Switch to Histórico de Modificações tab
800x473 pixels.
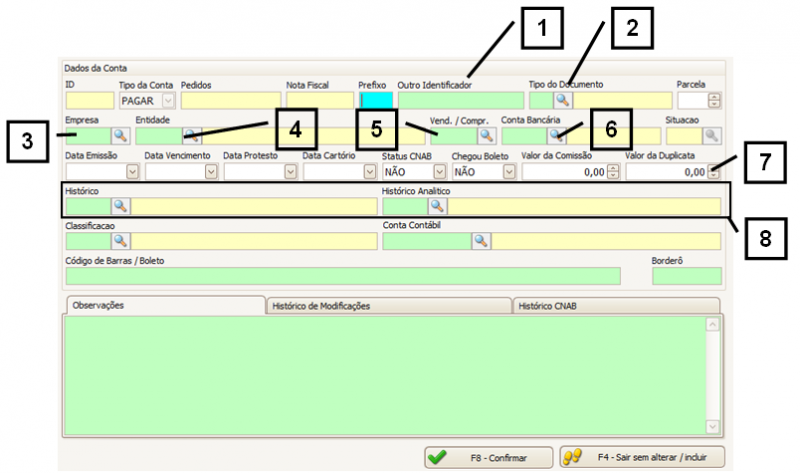tap(387, 306)
